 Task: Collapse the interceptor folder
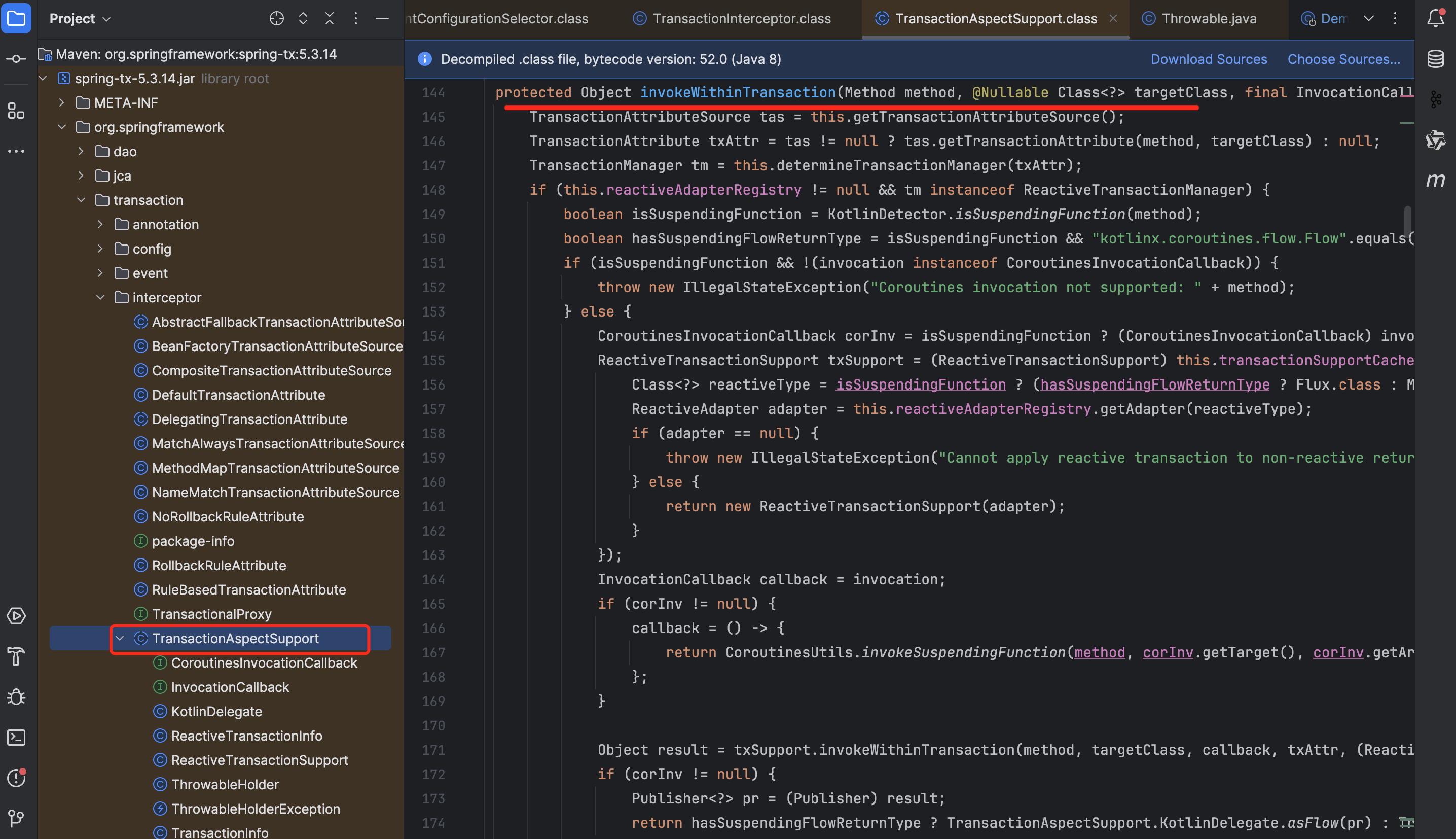click(100, 297)
